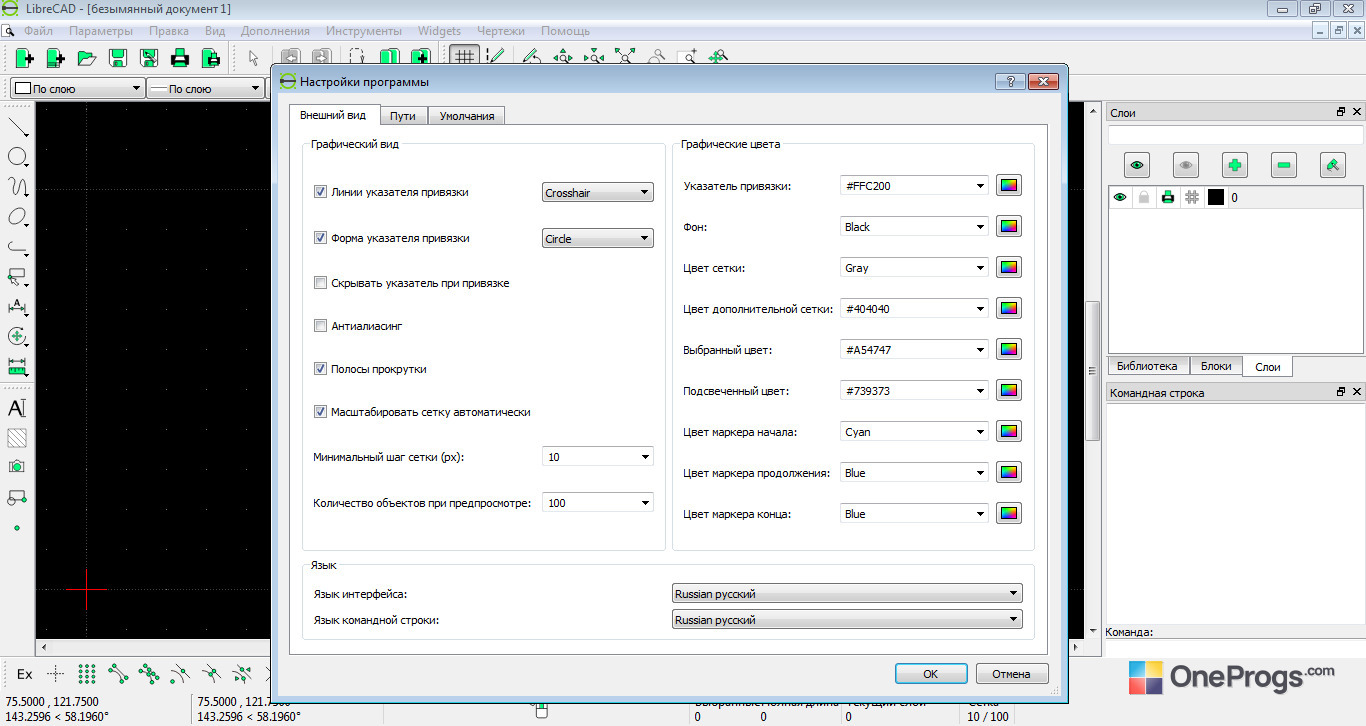Open the 'Фон' Black color dropdown
The image size is (1366, 726).
915,227
